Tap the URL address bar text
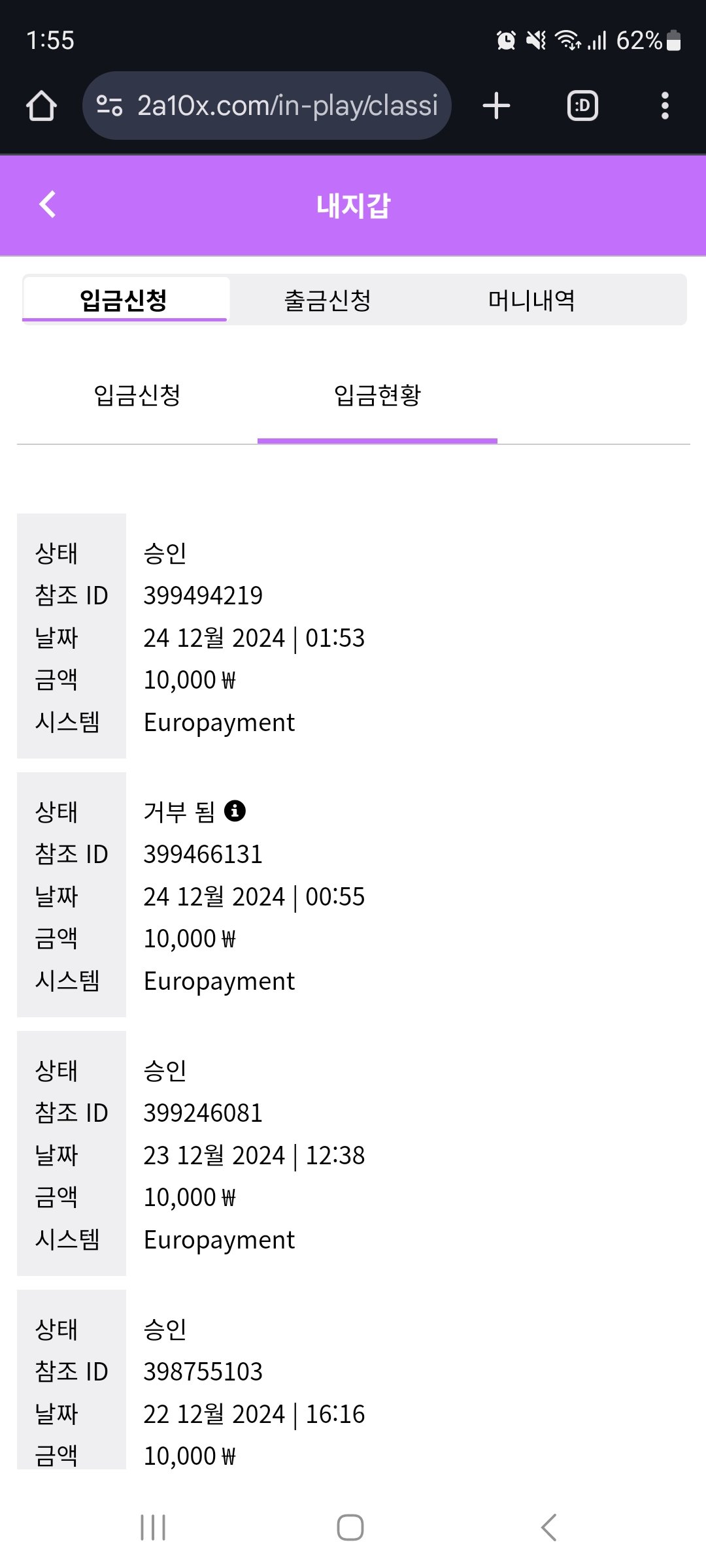 (x=287, y=106)
